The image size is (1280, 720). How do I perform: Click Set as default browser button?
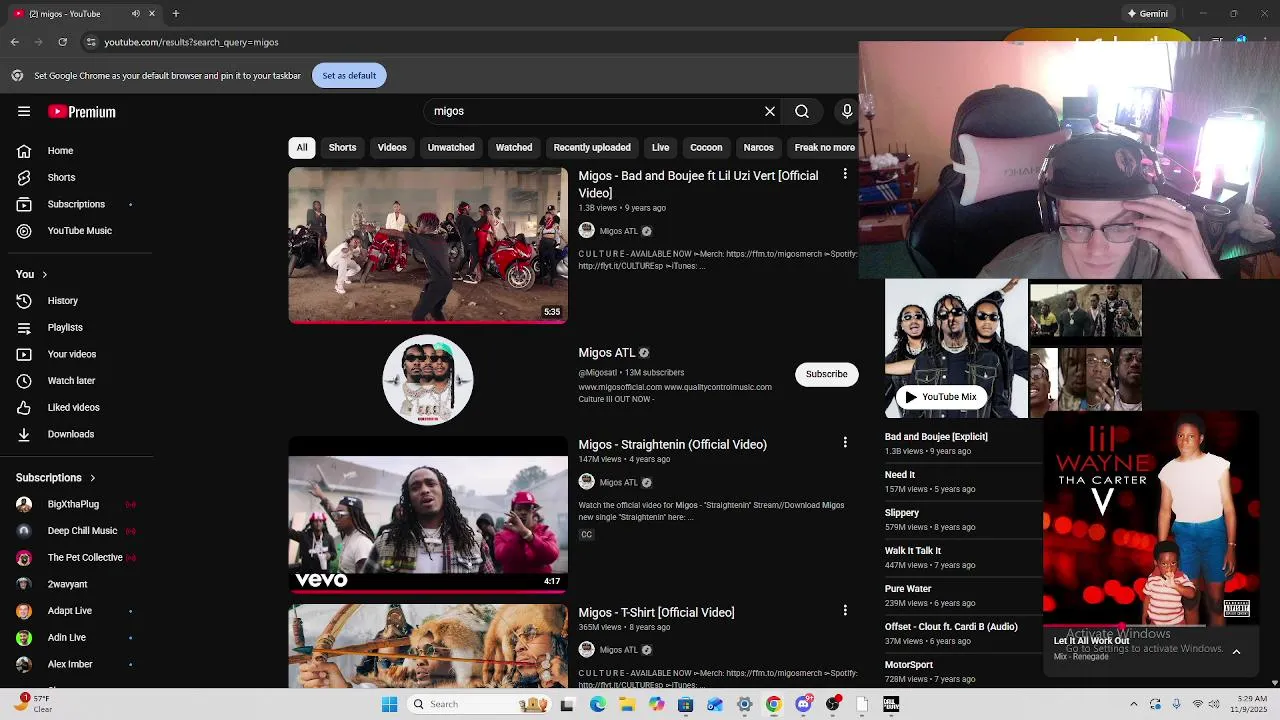tap(349, 76)
